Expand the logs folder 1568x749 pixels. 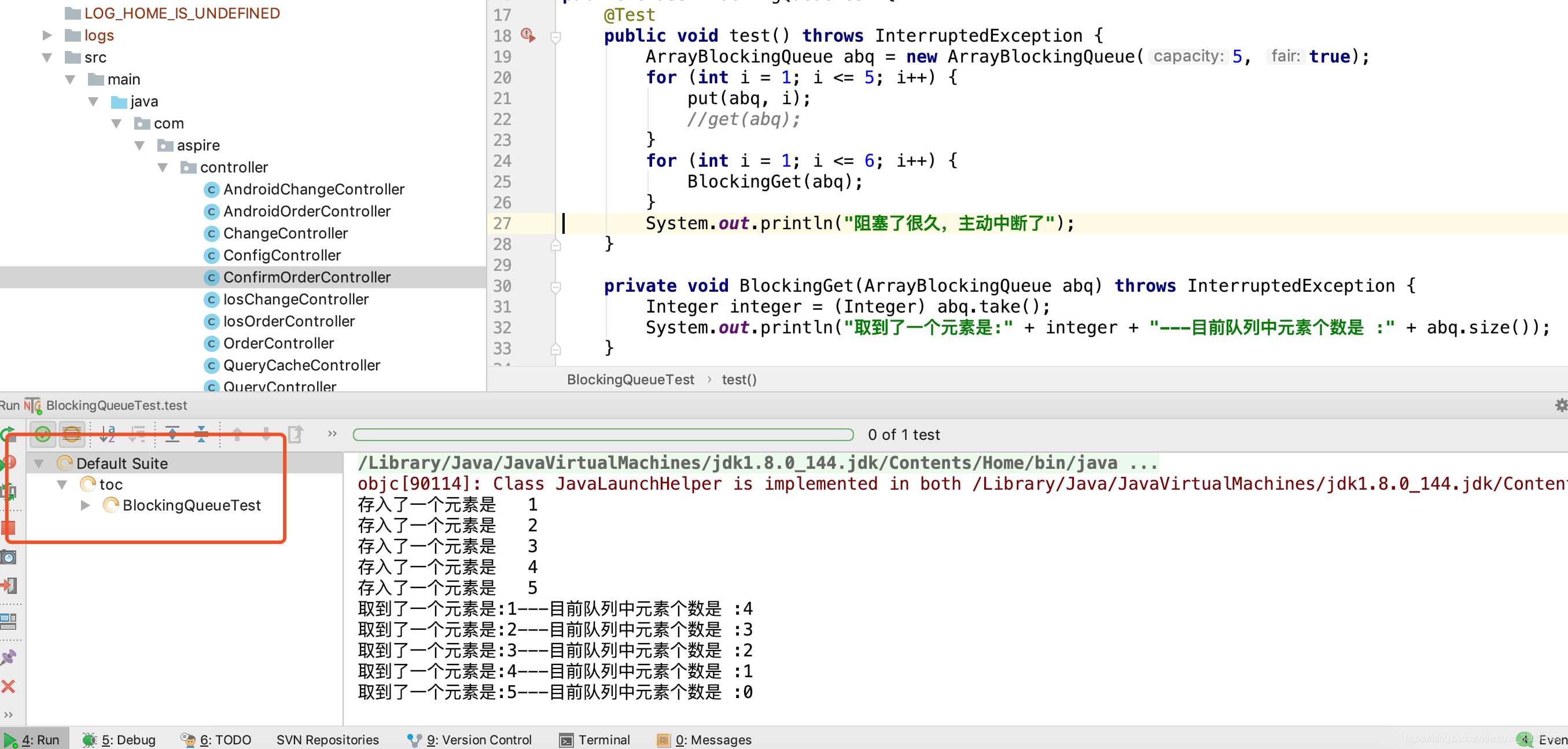tap(47, 35)
